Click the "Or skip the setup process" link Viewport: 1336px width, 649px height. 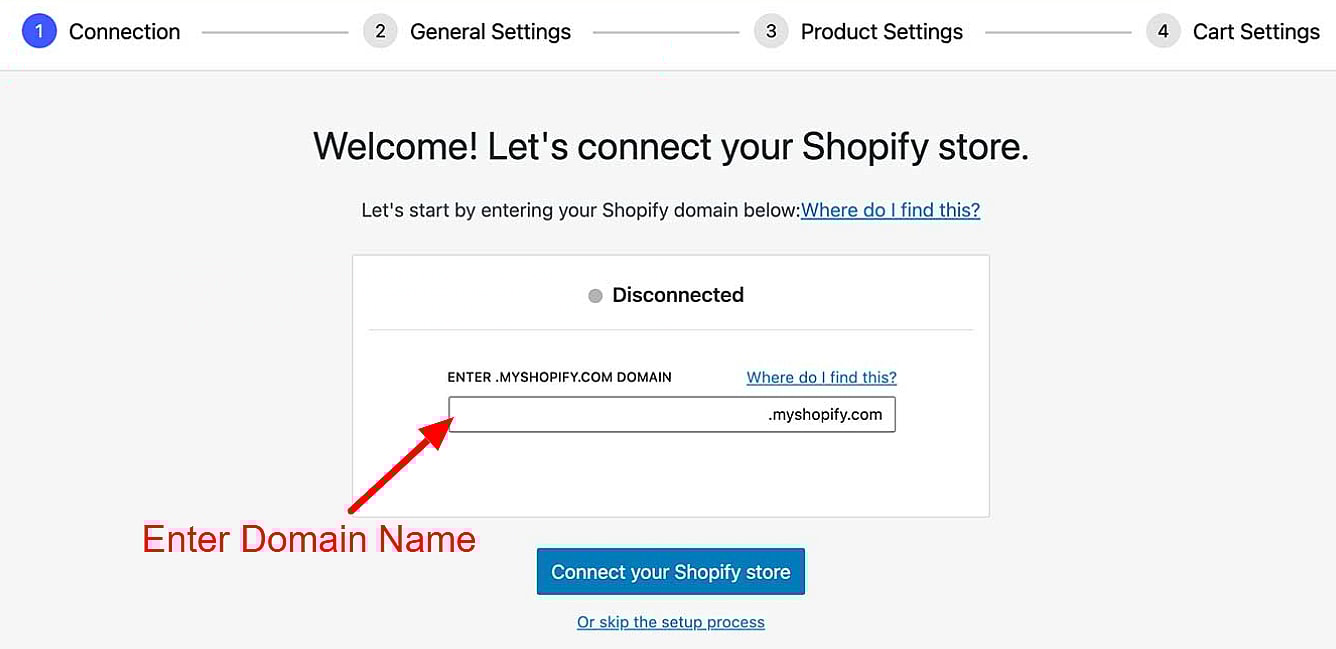click(670, 622)
